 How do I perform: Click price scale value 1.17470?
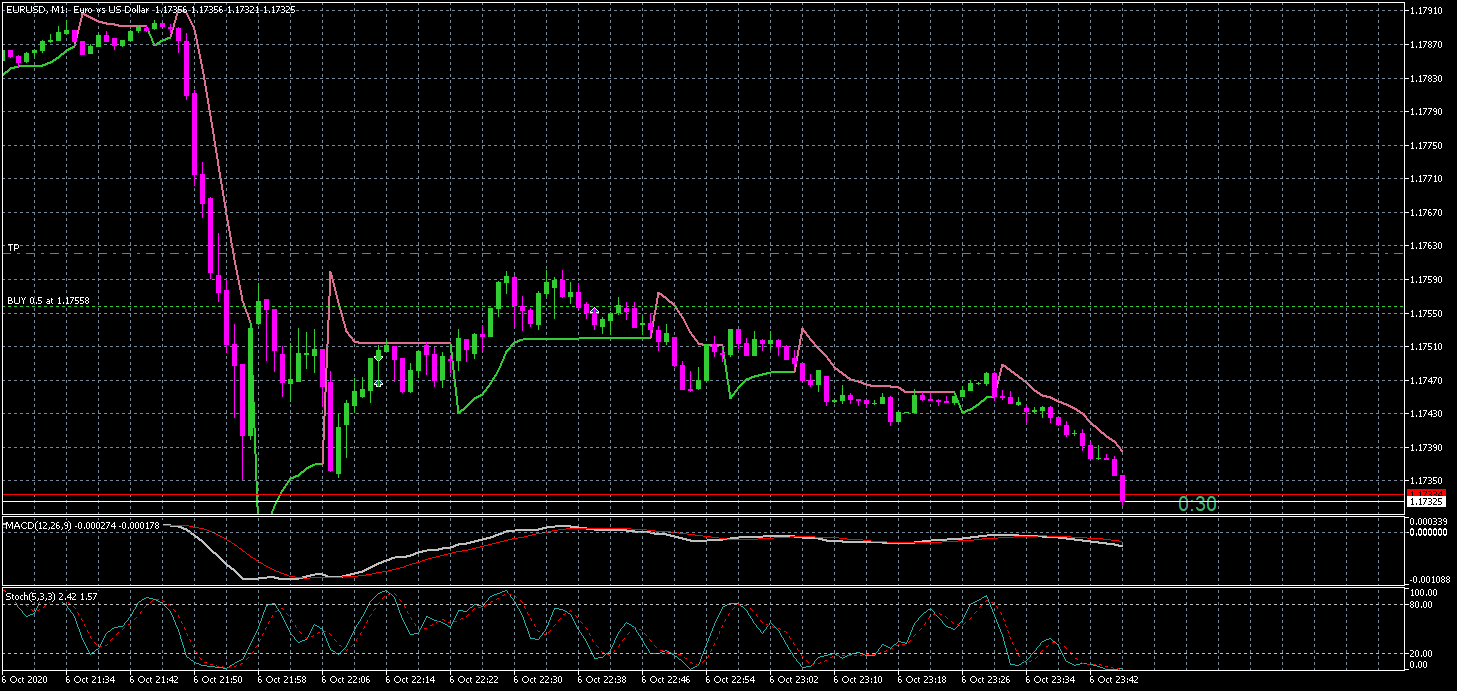pyautogui.click(x=1425, y=381)
